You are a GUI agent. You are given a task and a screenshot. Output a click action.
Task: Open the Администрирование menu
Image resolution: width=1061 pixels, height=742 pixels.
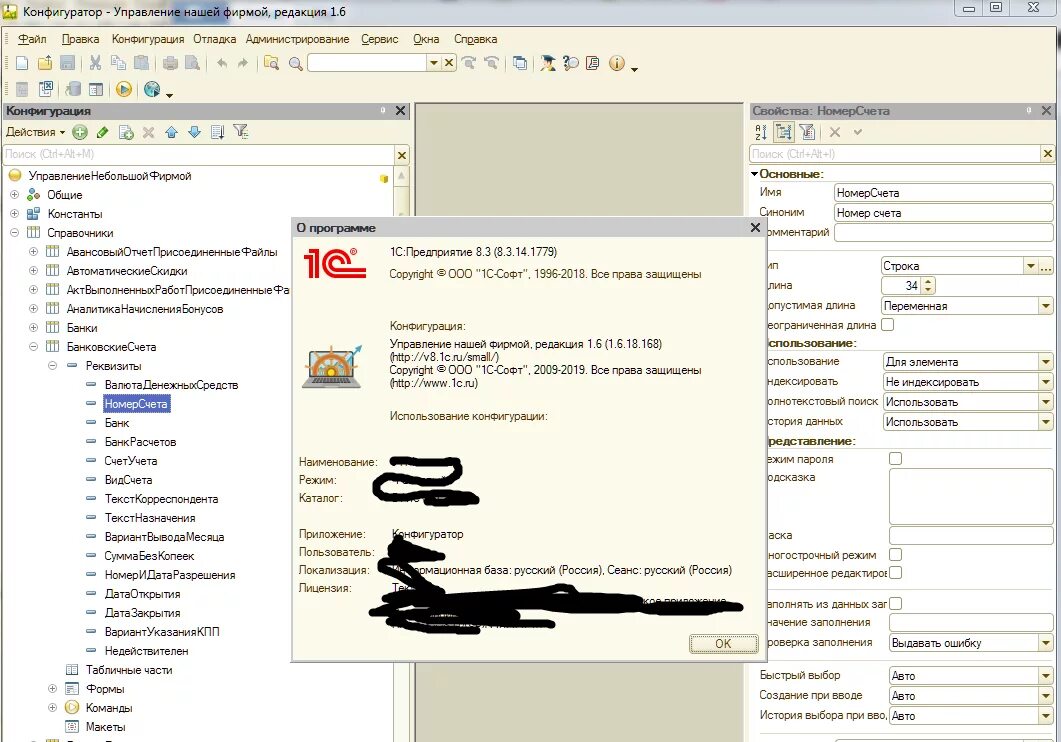[297, 39]
